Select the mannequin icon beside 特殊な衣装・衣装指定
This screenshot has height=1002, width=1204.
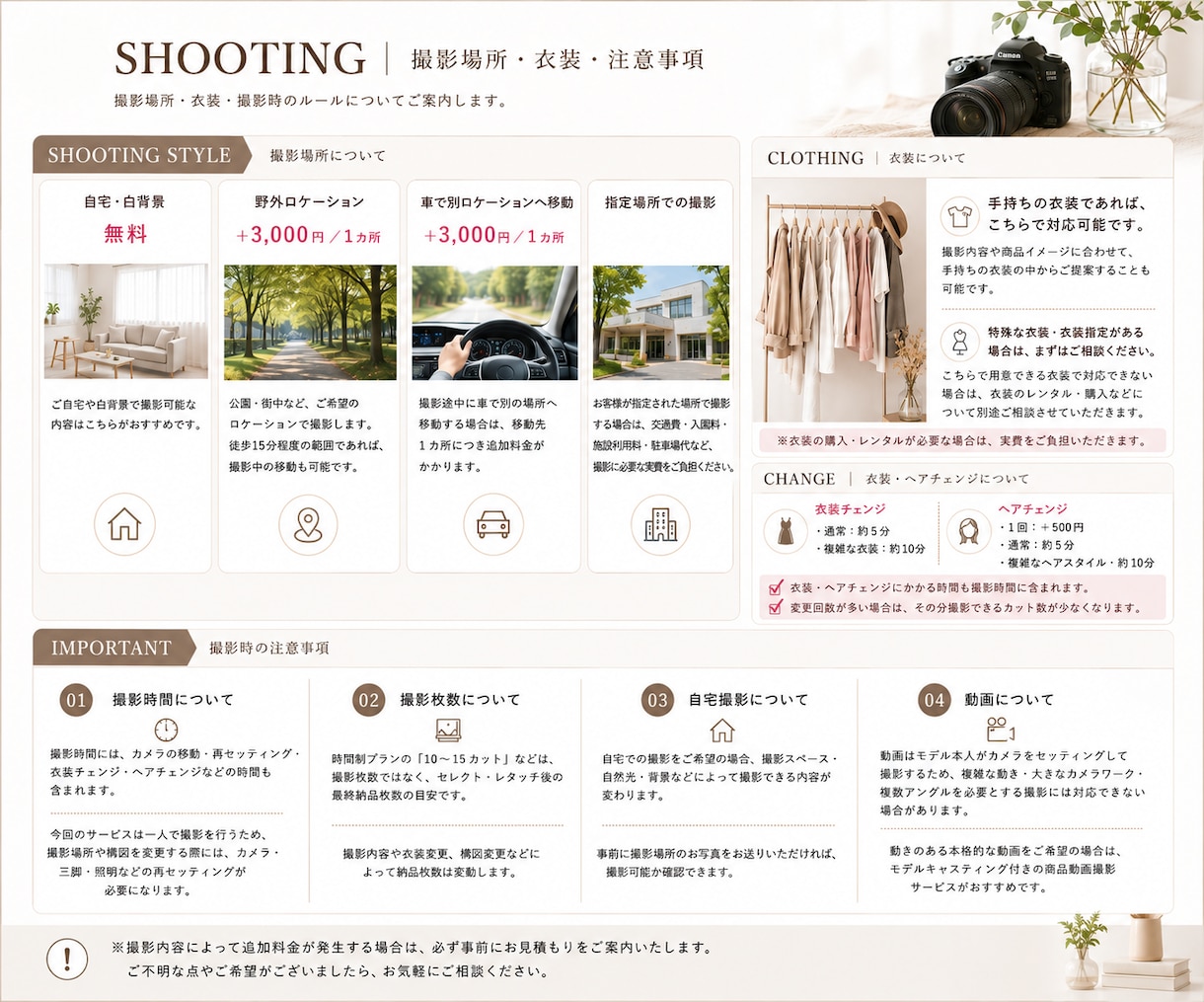959,342
